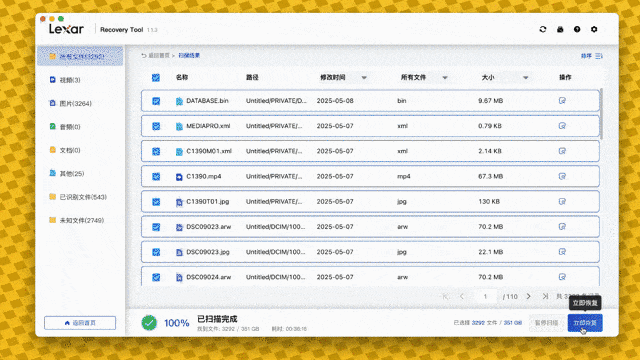Click the file list vertical scrollbar
The height and width of the screenshot is (360, 640).
pyautogui.click(x=601, y=113)
